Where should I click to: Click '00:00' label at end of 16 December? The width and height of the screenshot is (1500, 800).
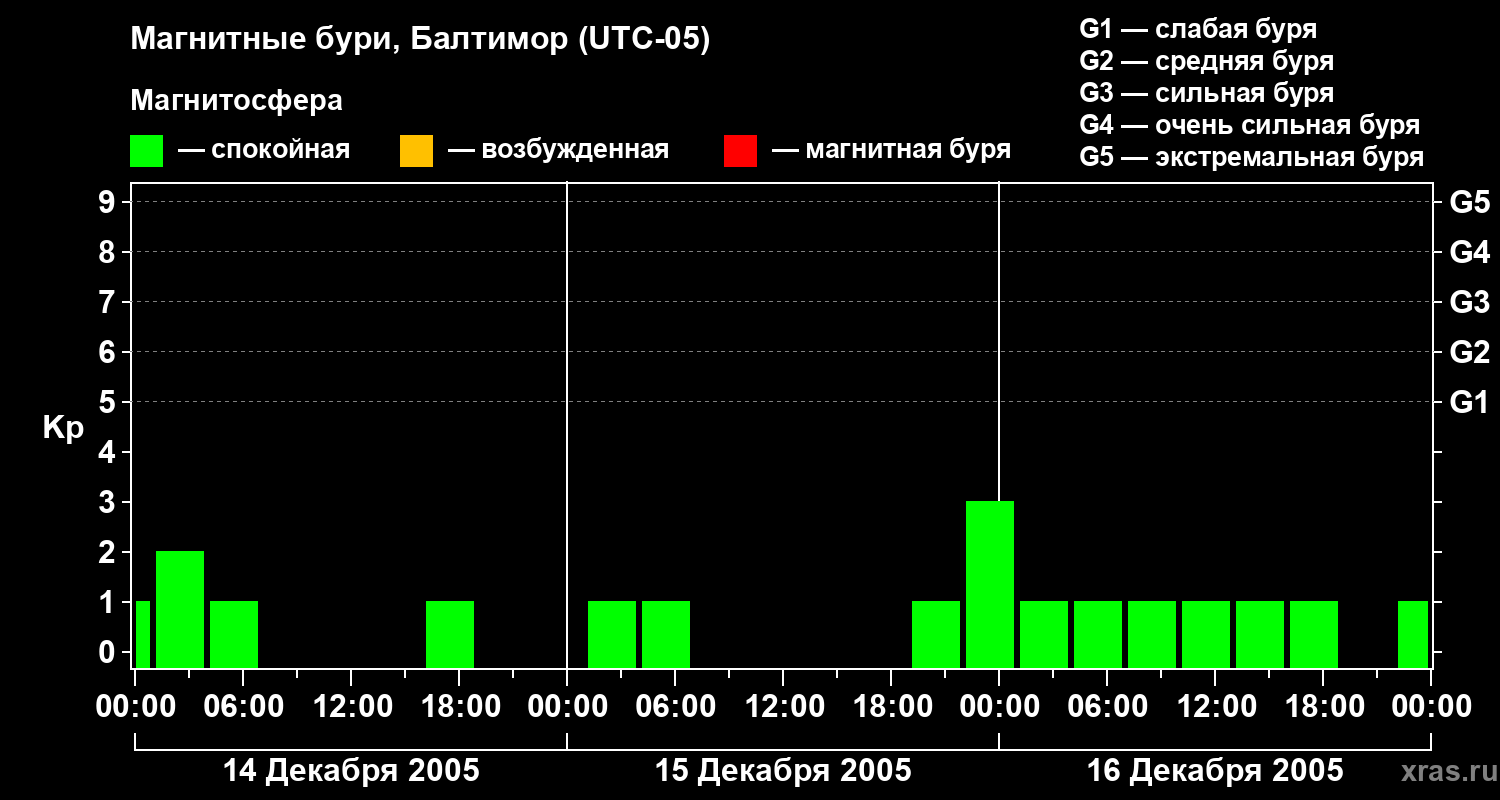click(1431, 707)
